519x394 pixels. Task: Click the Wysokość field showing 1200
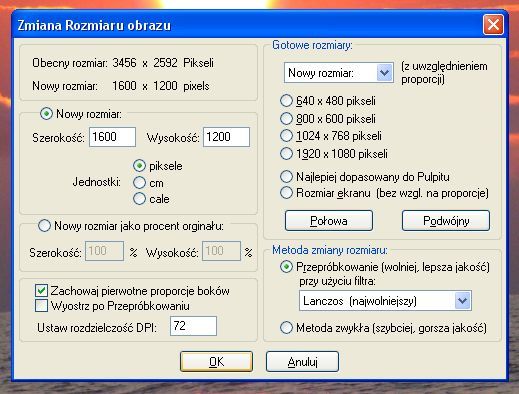pyautogui.click(x=226, y=137)
